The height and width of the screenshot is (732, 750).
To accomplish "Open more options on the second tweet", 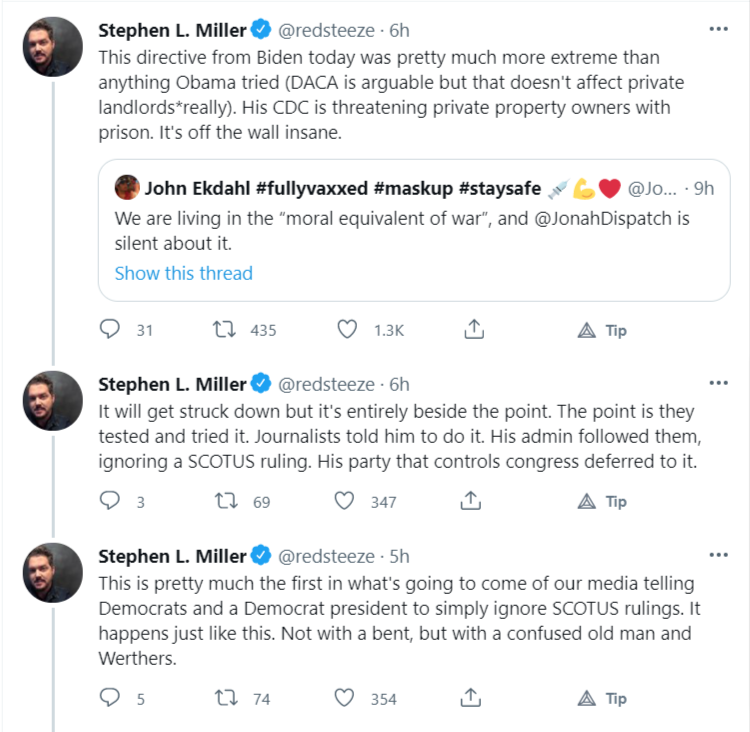I will [718, 383].
